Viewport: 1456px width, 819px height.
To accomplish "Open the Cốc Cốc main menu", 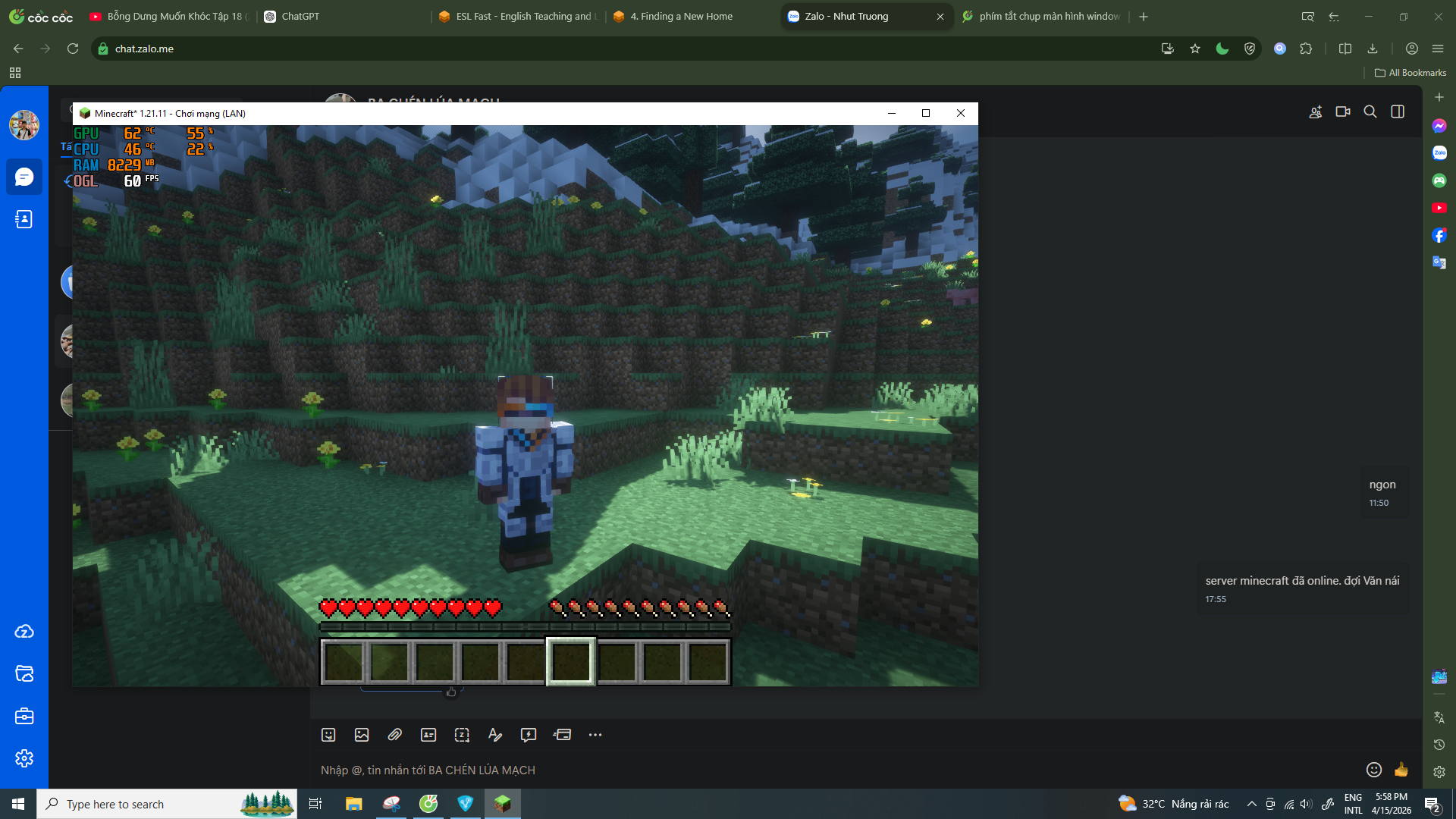I will pos(1438,49).
